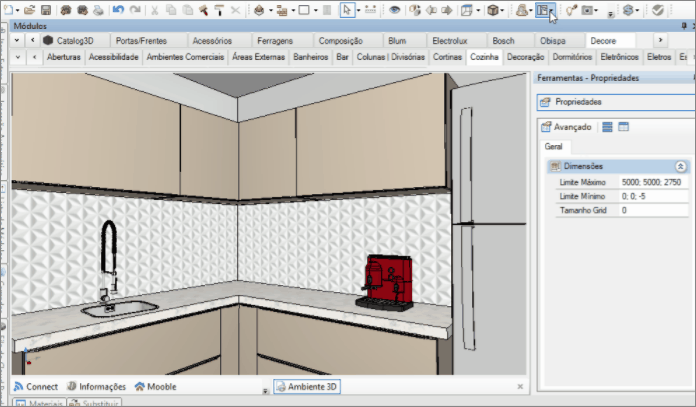Click the brick wall construction icon
The image size is (696, 407).
[281, 10]
